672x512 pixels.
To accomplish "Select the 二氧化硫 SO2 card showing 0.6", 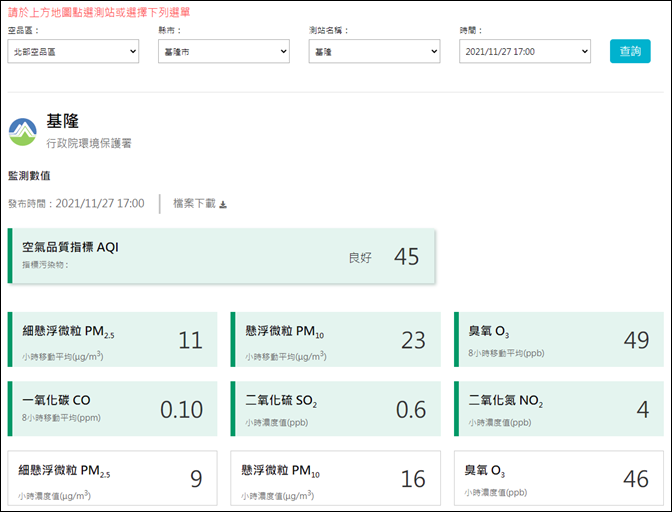I will point(336,409).
